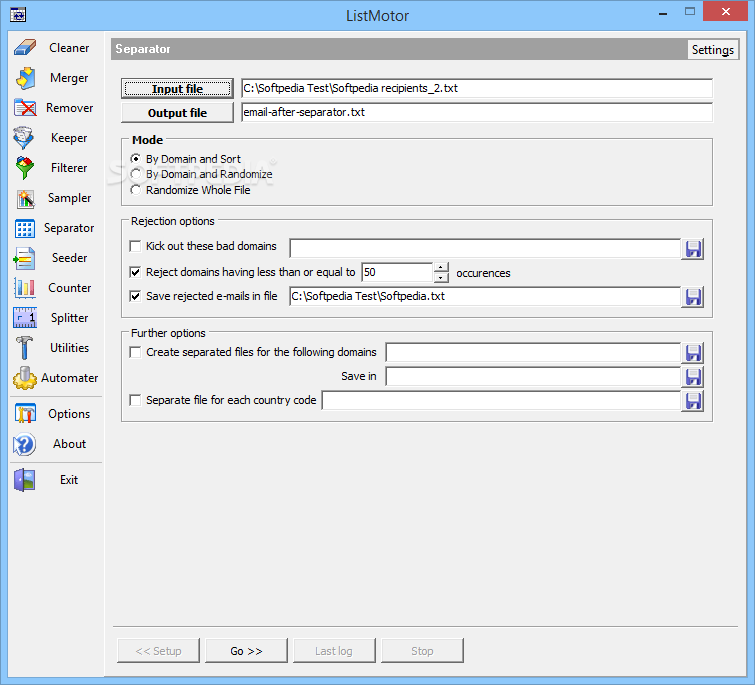Open the Filterer icon
Viewport: 755px width, 685px height.
(x=25, y=168)
